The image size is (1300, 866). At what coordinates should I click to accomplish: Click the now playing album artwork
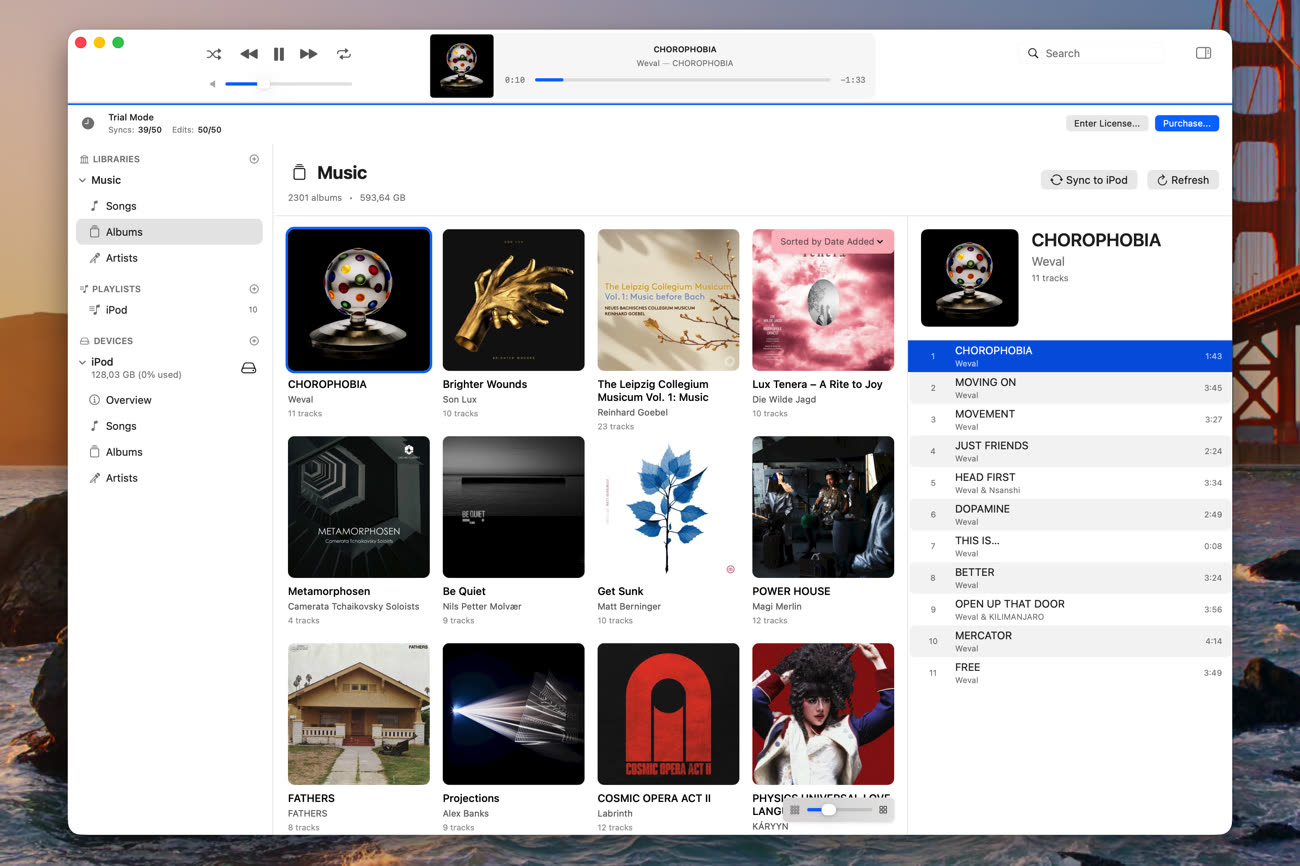coord(462,66)
